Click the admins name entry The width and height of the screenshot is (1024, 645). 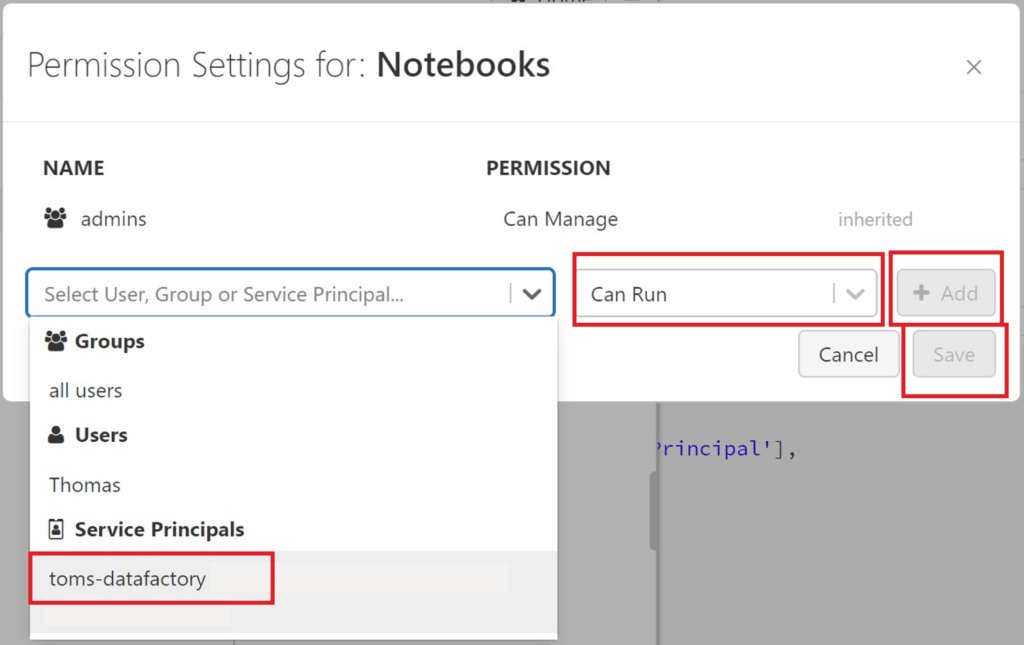point(114,219)
